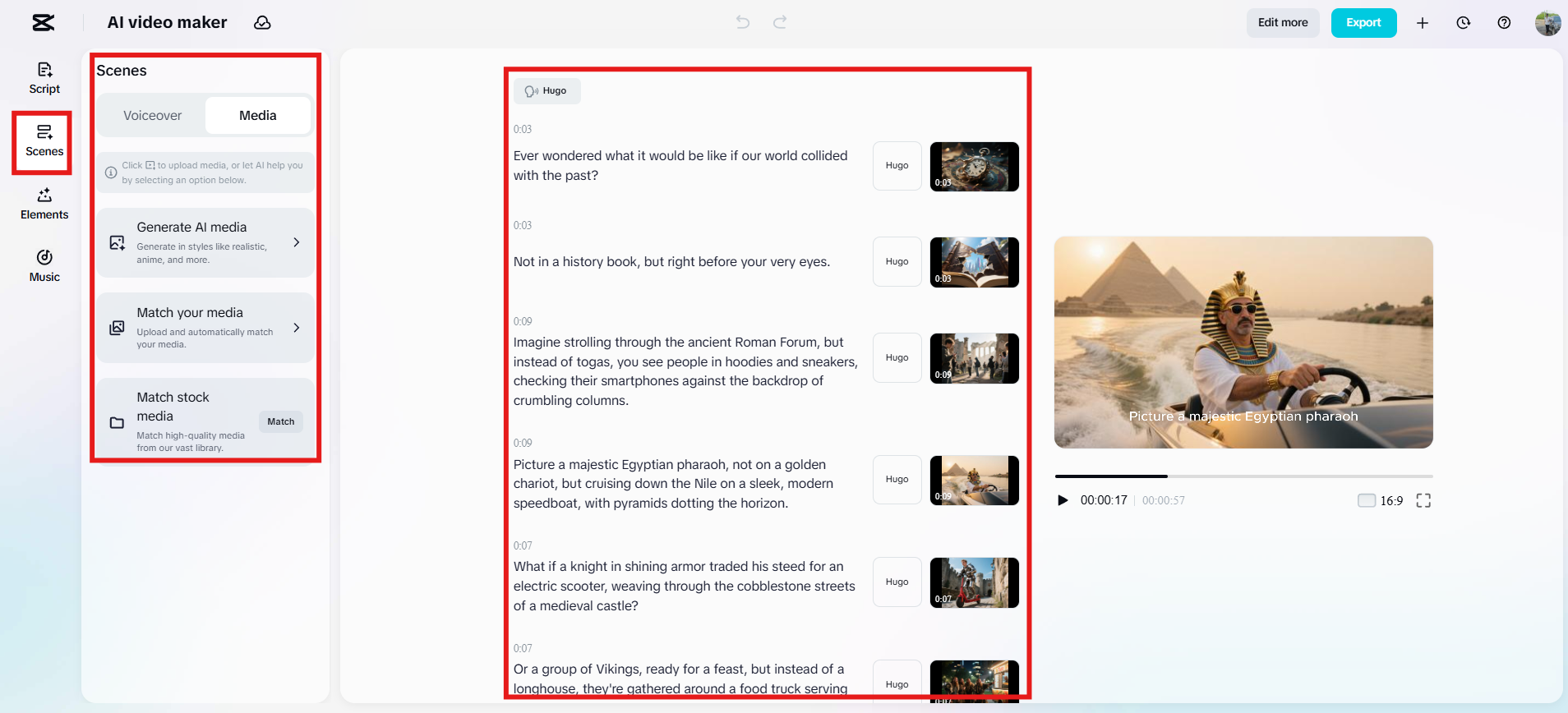Click the Match stock media folder icon
The image size is (1568, 713).
118,422
